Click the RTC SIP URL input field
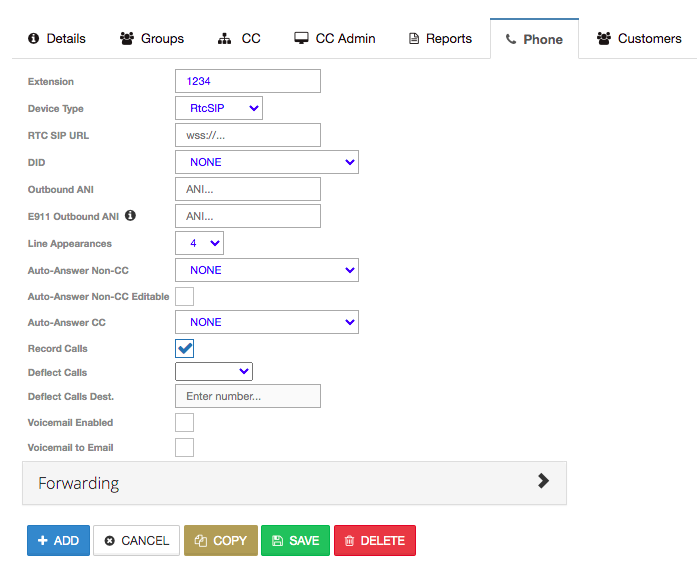 pos(248,135)
